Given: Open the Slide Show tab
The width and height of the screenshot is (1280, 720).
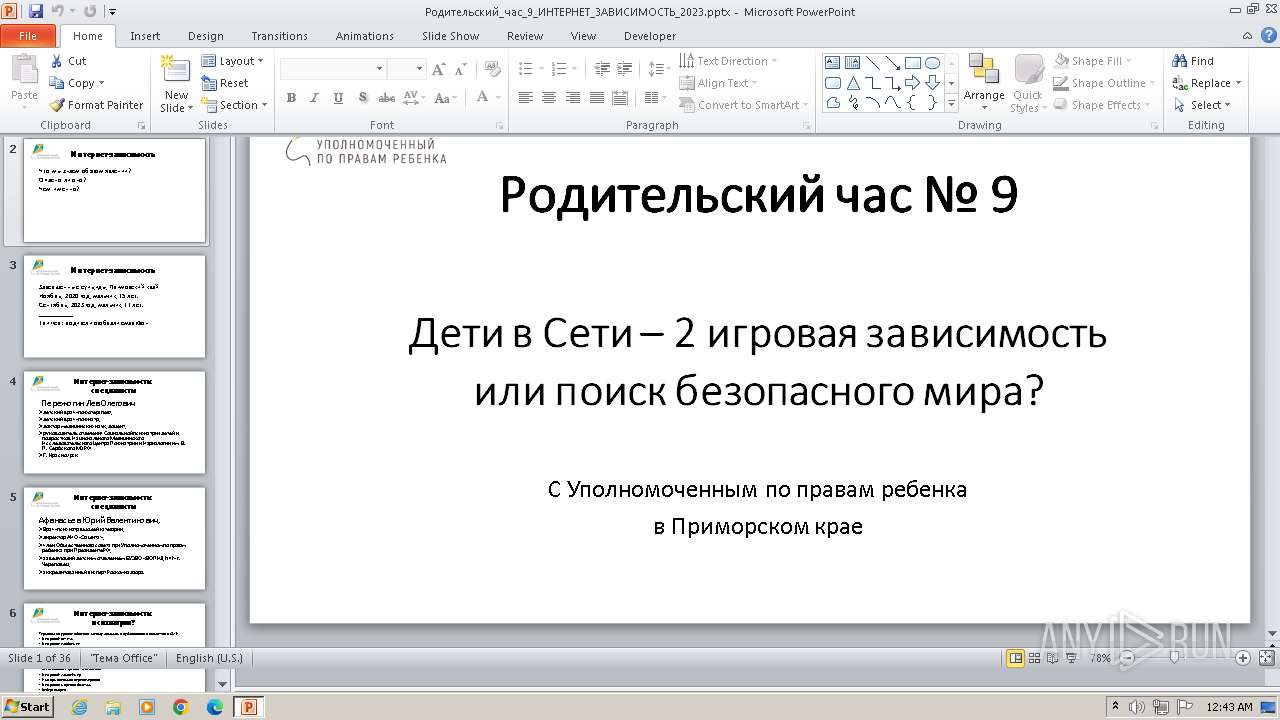Looking at the screenshot, I should [450, 36].
